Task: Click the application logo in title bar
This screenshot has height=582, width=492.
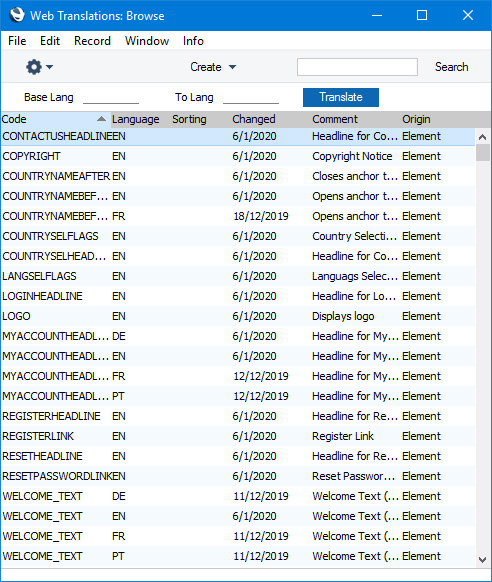Action: point(17,15)
